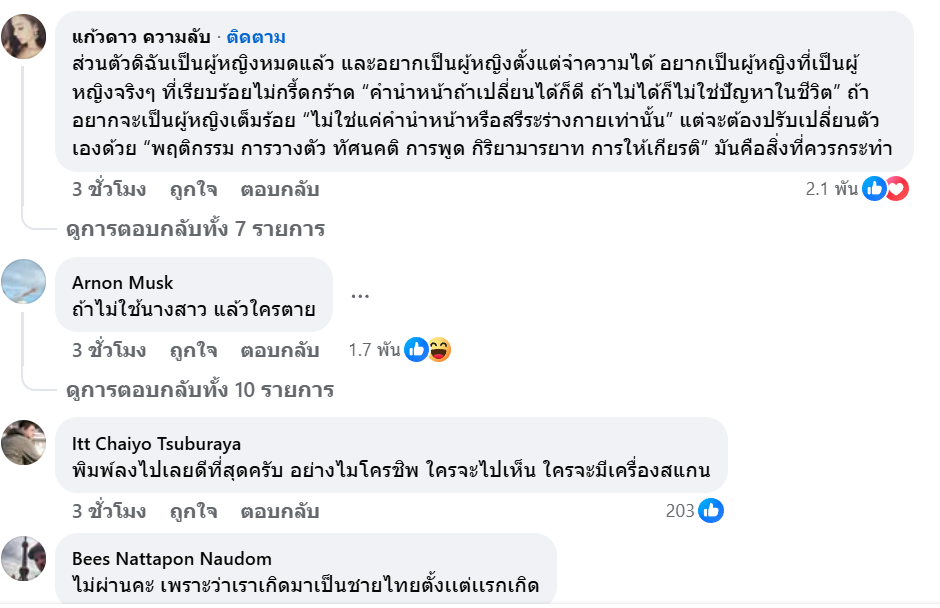This screenshot has height=608, width=940.
Task: Open แก้วดาว ความลับ's profile picture
Action: click(24, 37)
